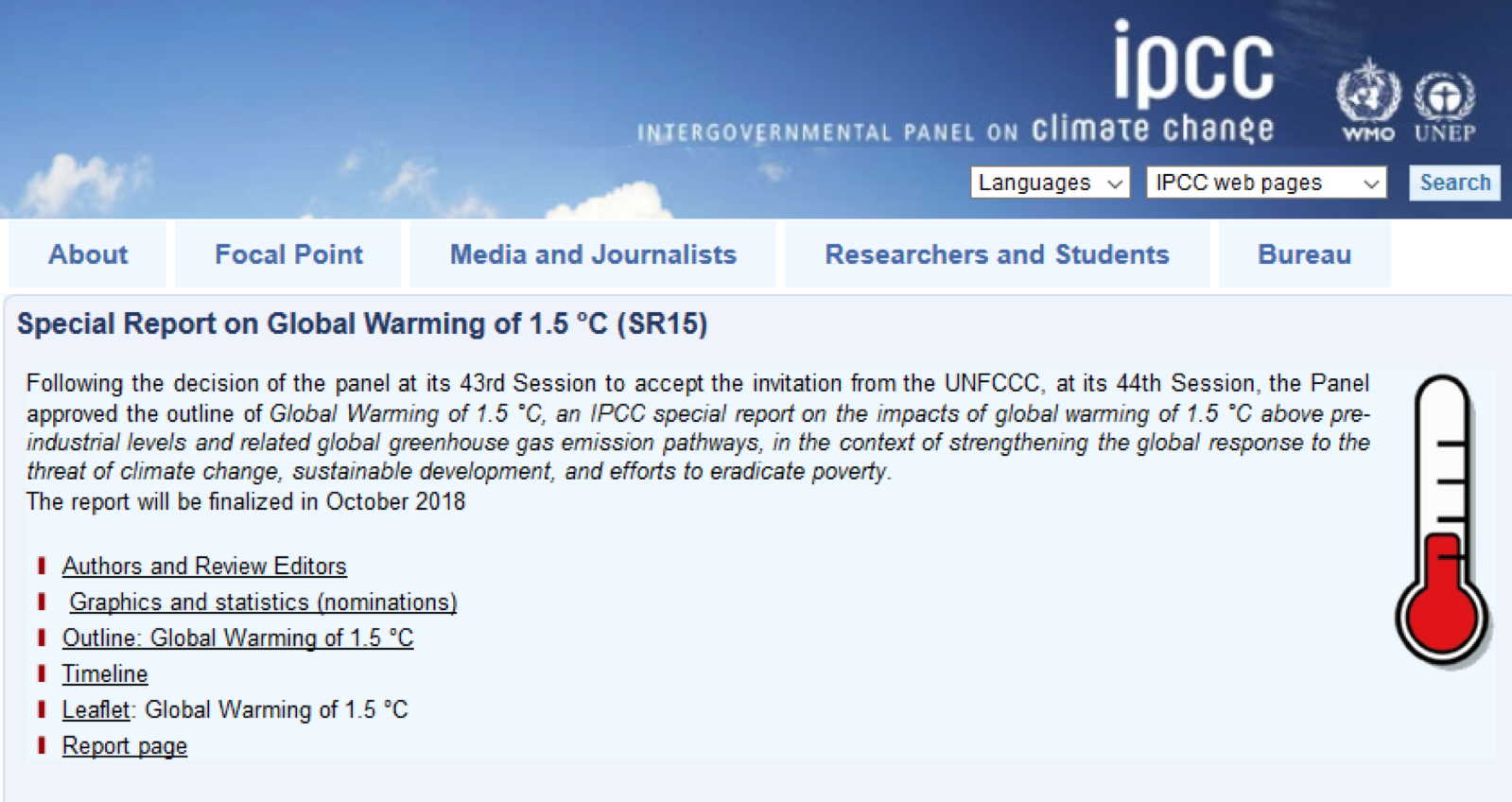Click the IPCC logo

tap(1193, 64)
